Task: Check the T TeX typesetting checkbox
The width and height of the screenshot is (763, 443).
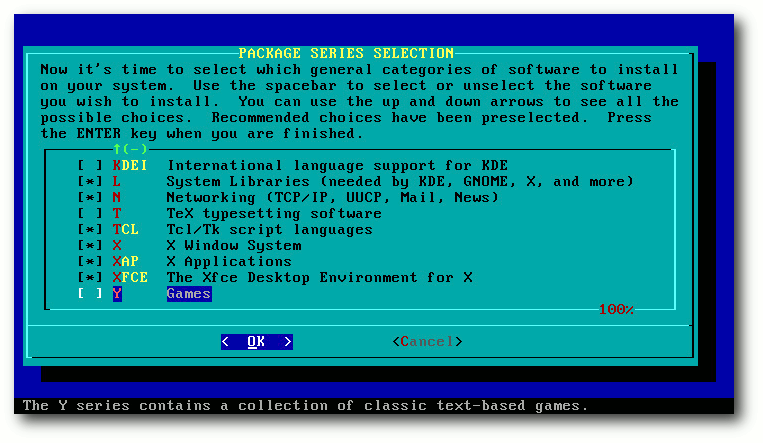Action: point(90,214)
